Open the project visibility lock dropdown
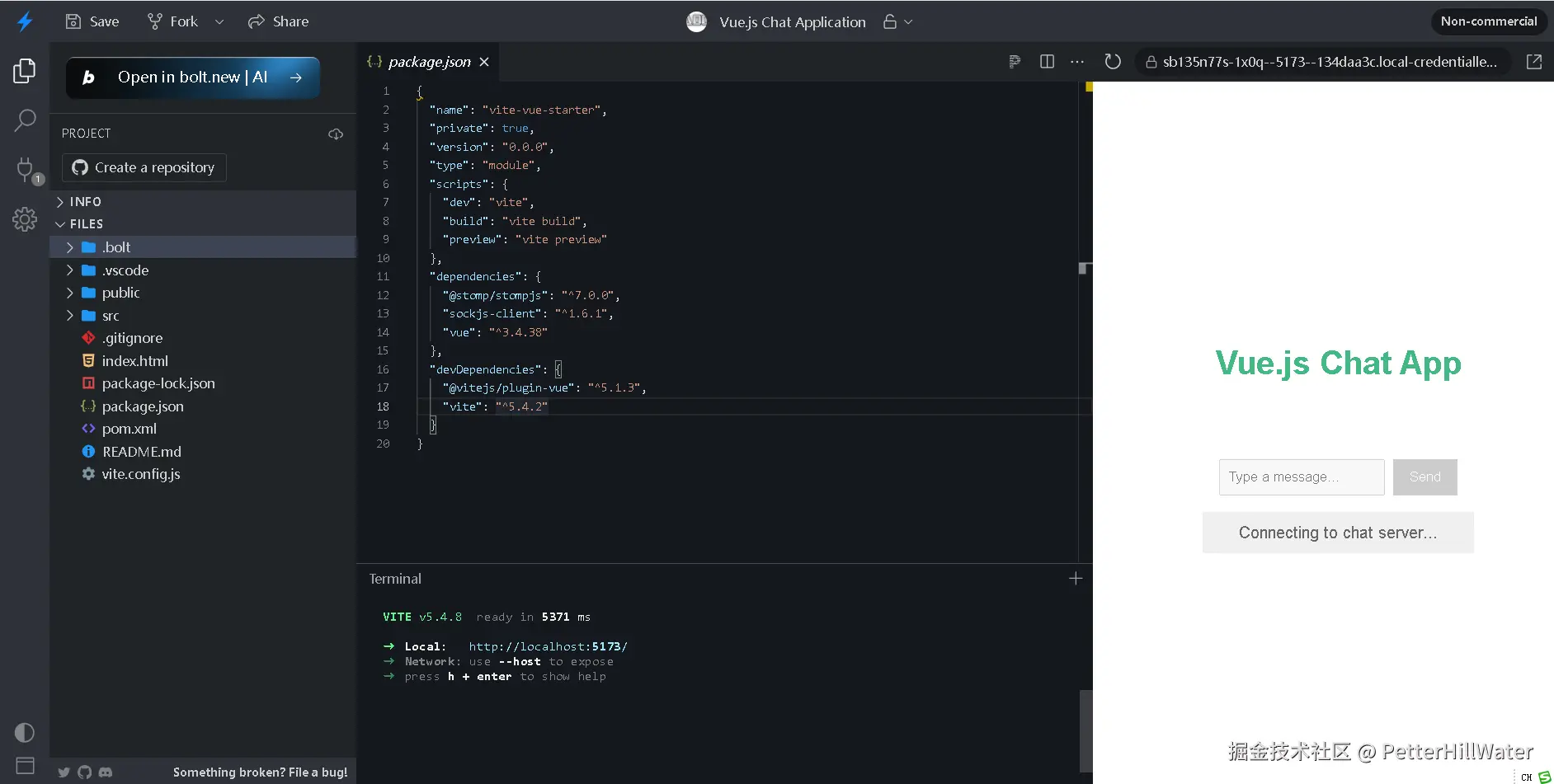This screenshot has height=784, width=1554. point(897,22)
